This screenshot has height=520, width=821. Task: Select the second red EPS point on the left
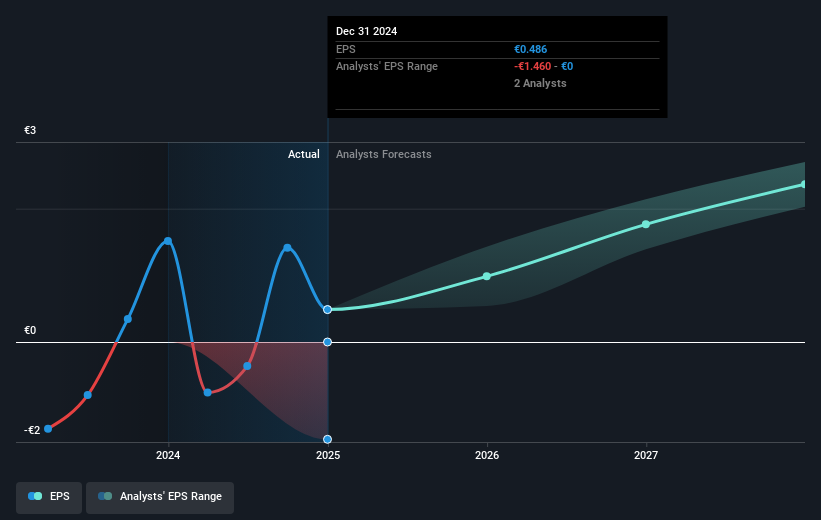click(88, 395)
